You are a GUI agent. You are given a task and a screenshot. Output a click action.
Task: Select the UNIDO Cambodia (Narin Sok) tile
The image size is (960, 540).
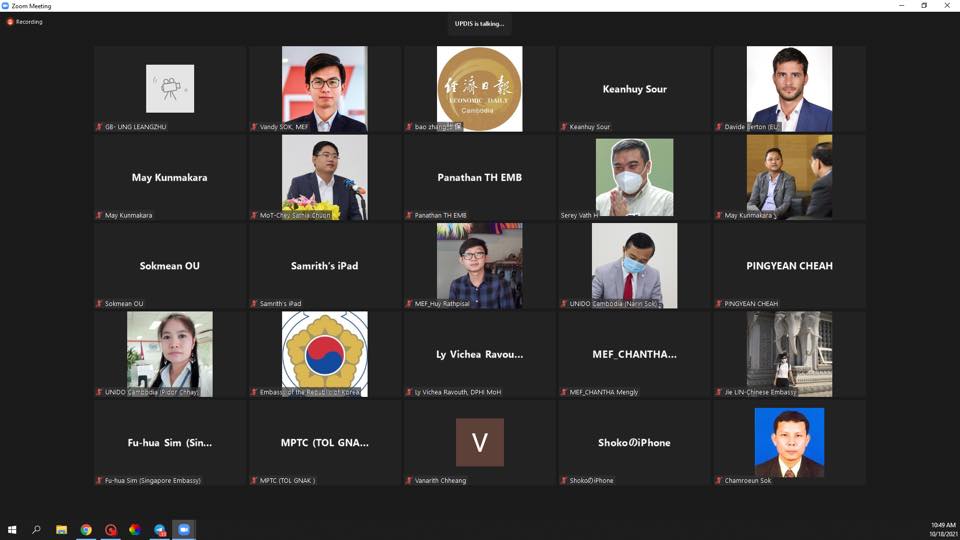pos(634,266)
